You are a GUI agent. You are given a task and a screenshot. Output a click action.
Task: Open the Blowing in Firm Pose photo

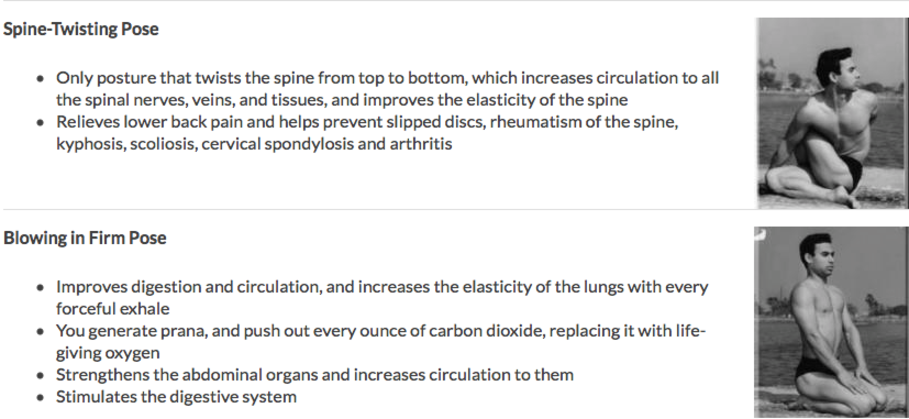pos(831,322)
